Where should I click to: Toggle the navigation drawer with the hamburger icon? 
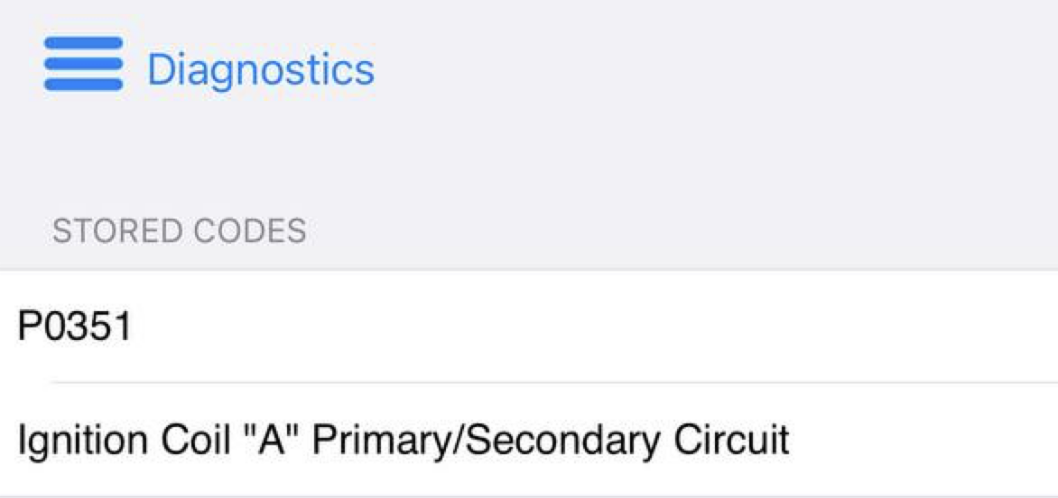[83, 65]
